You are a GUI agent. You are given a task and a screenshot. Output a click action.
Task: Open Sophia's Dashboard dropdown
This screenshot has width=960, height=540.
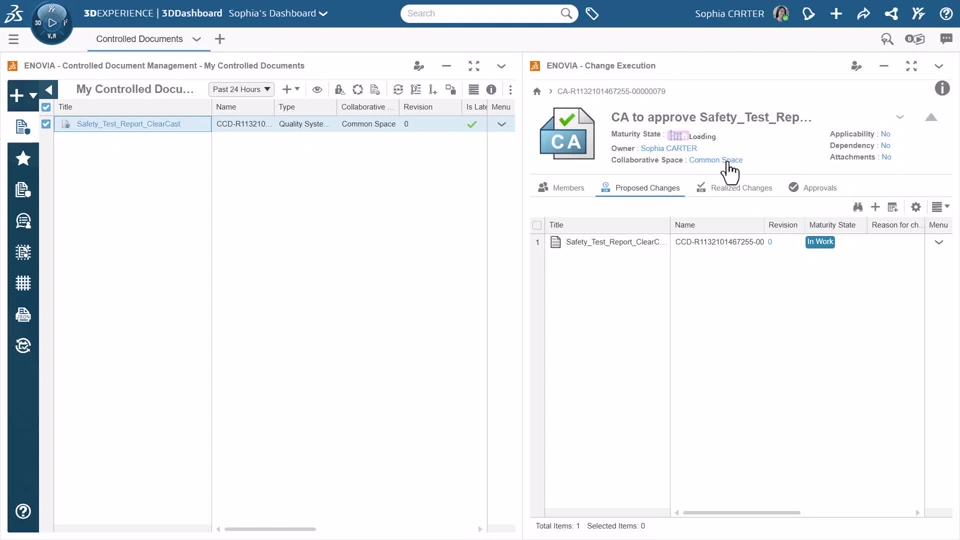pos(278,13)
